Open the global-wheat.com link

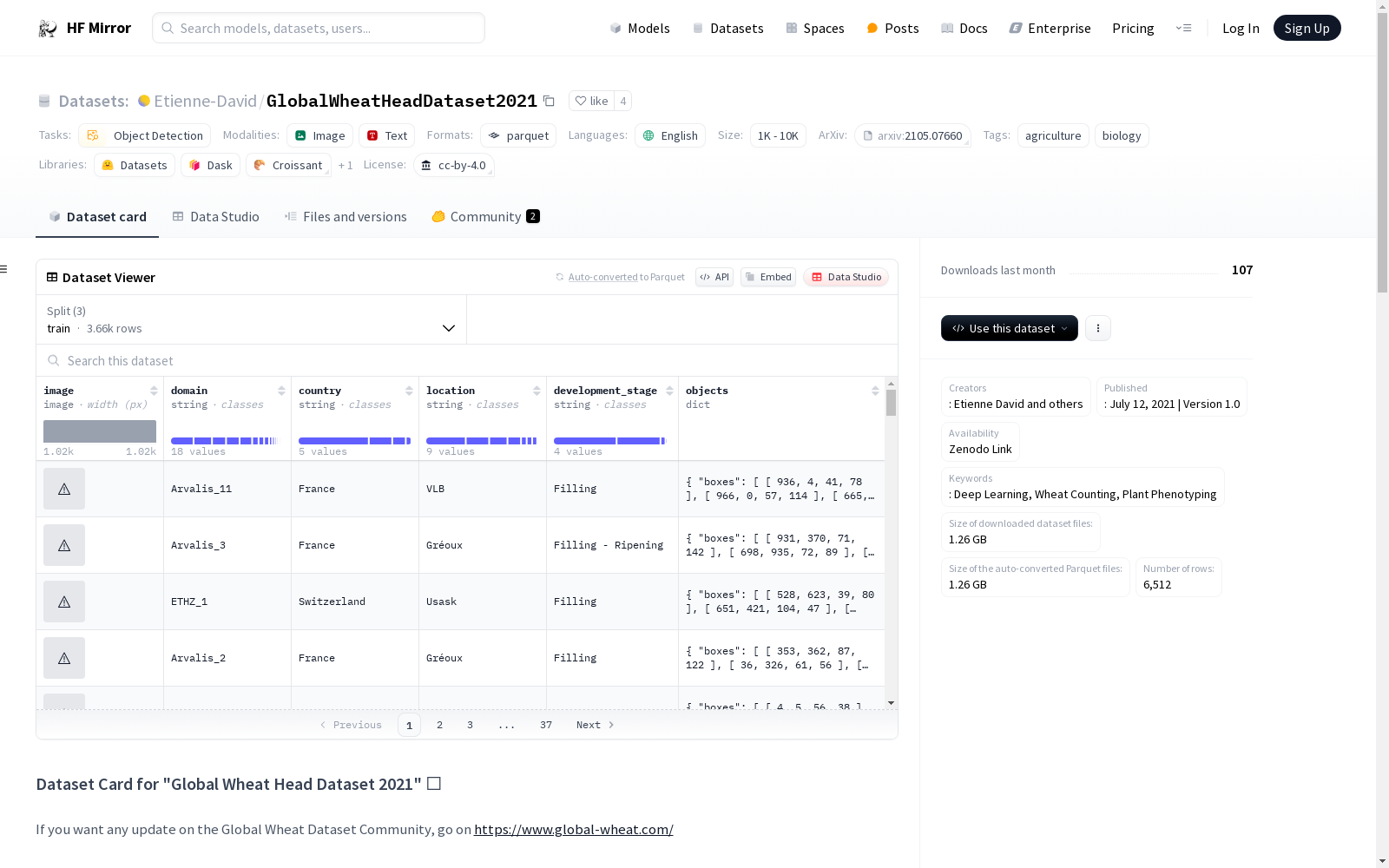[574, 829]
